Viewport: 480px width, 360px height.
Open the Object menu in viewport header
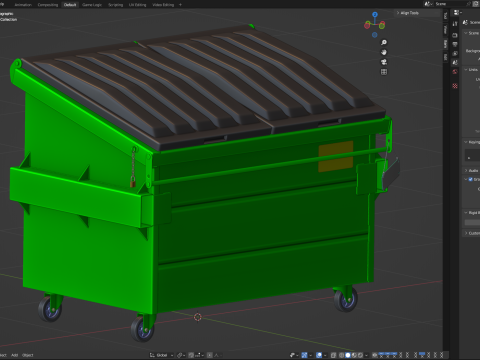[28, 355]
